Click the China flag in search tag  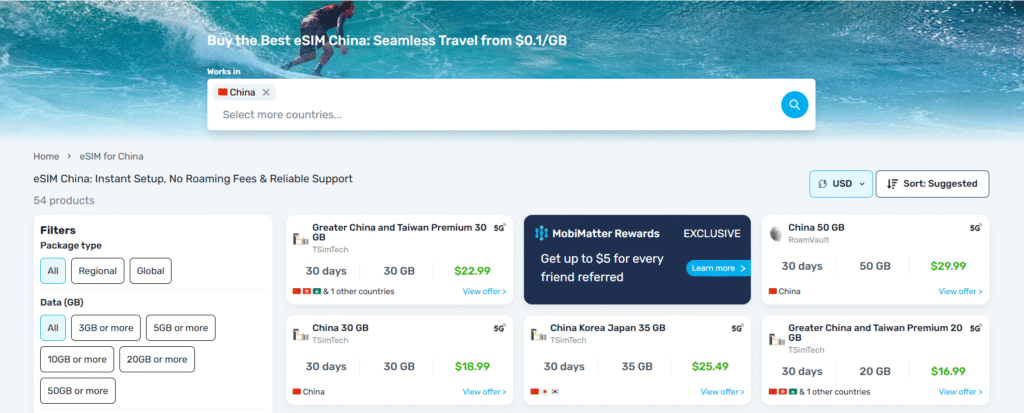click(222, 92)
